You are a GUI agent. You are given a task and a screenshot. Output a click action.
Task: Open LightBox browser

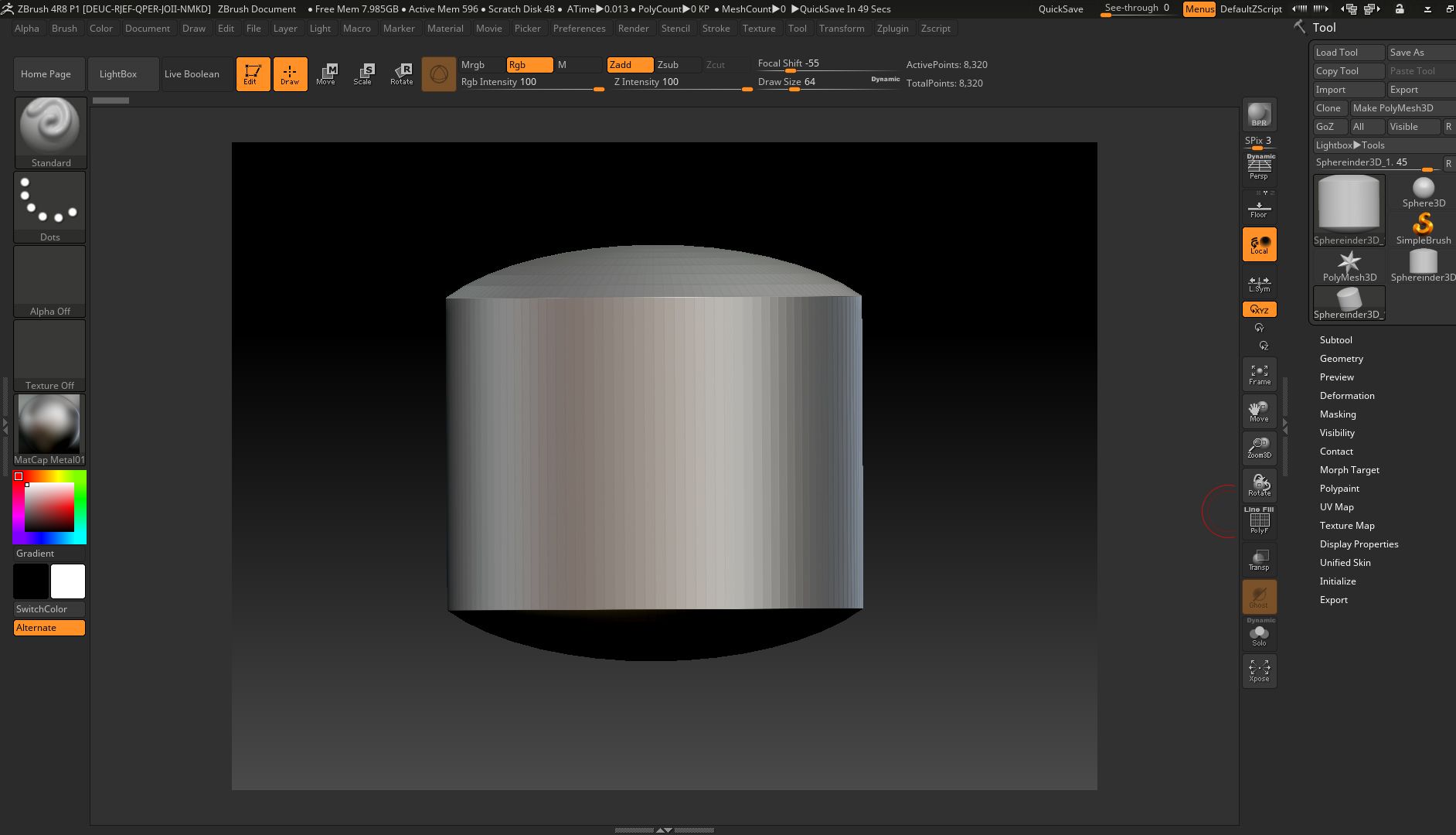123,74
